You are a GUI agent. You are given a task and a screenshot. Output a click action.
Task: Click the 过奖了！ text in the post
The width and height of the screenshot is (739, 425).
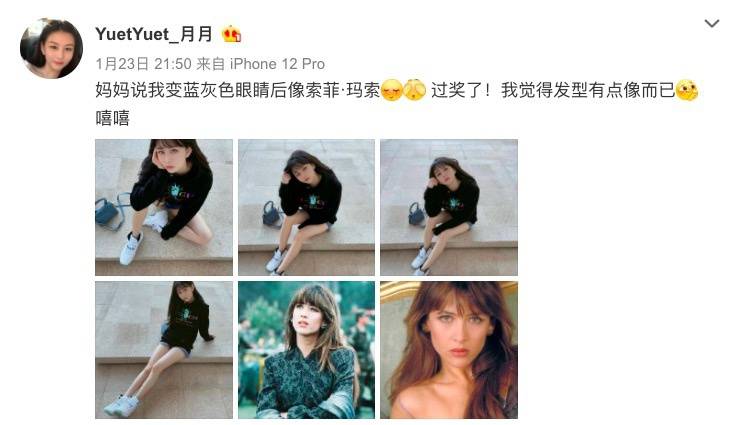(x=461, y=90)
